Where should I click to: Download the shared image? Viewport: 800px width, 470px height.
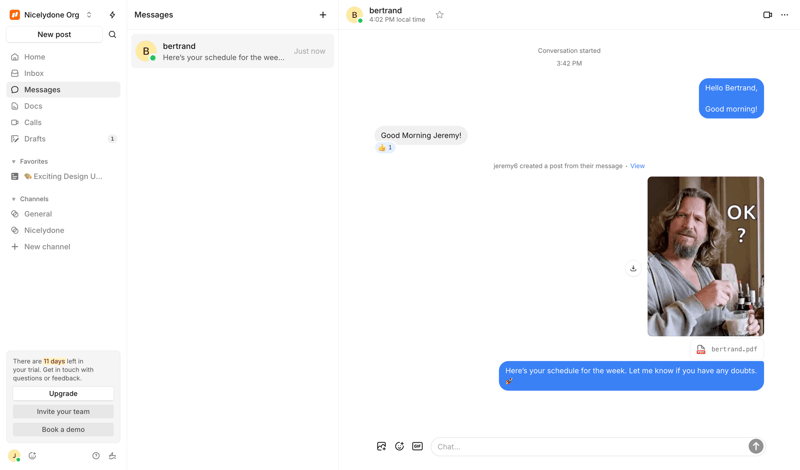[633, 268]
